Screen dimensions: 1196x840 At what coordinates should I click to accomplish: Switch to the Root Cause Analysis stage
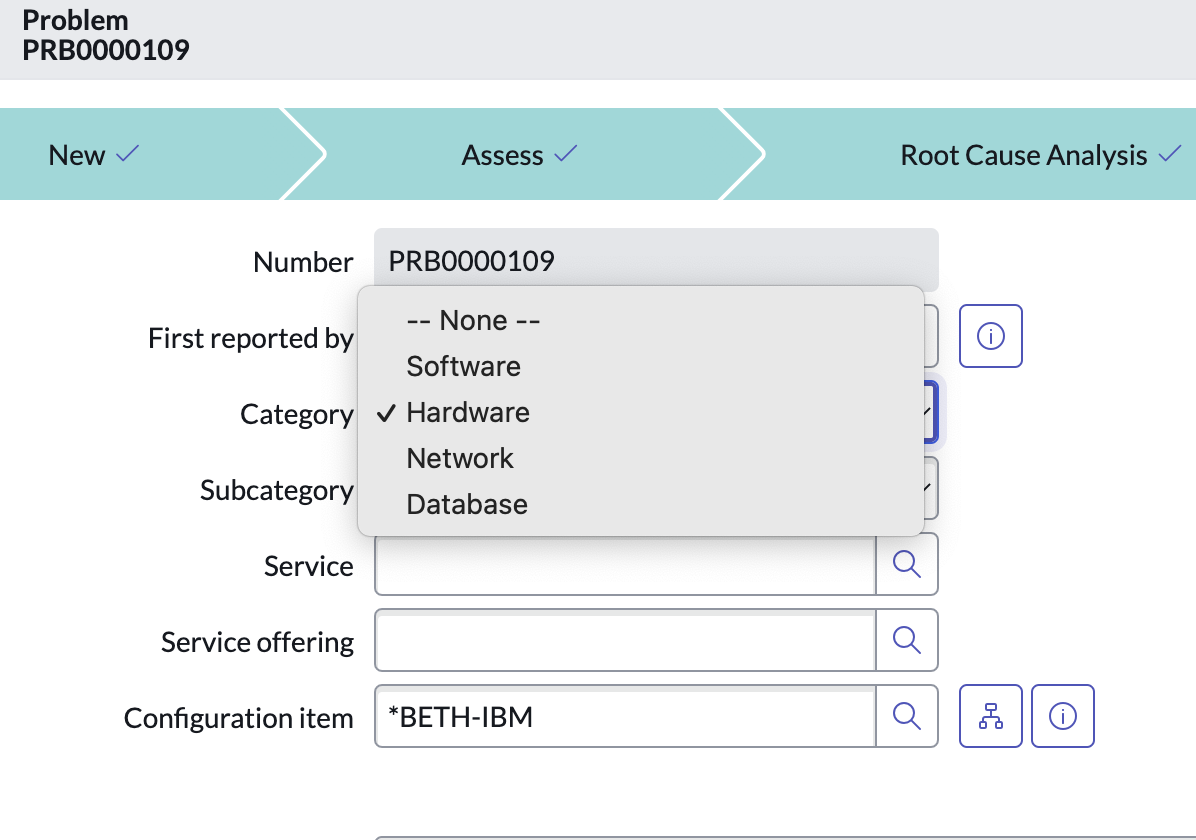(1023, 155)
